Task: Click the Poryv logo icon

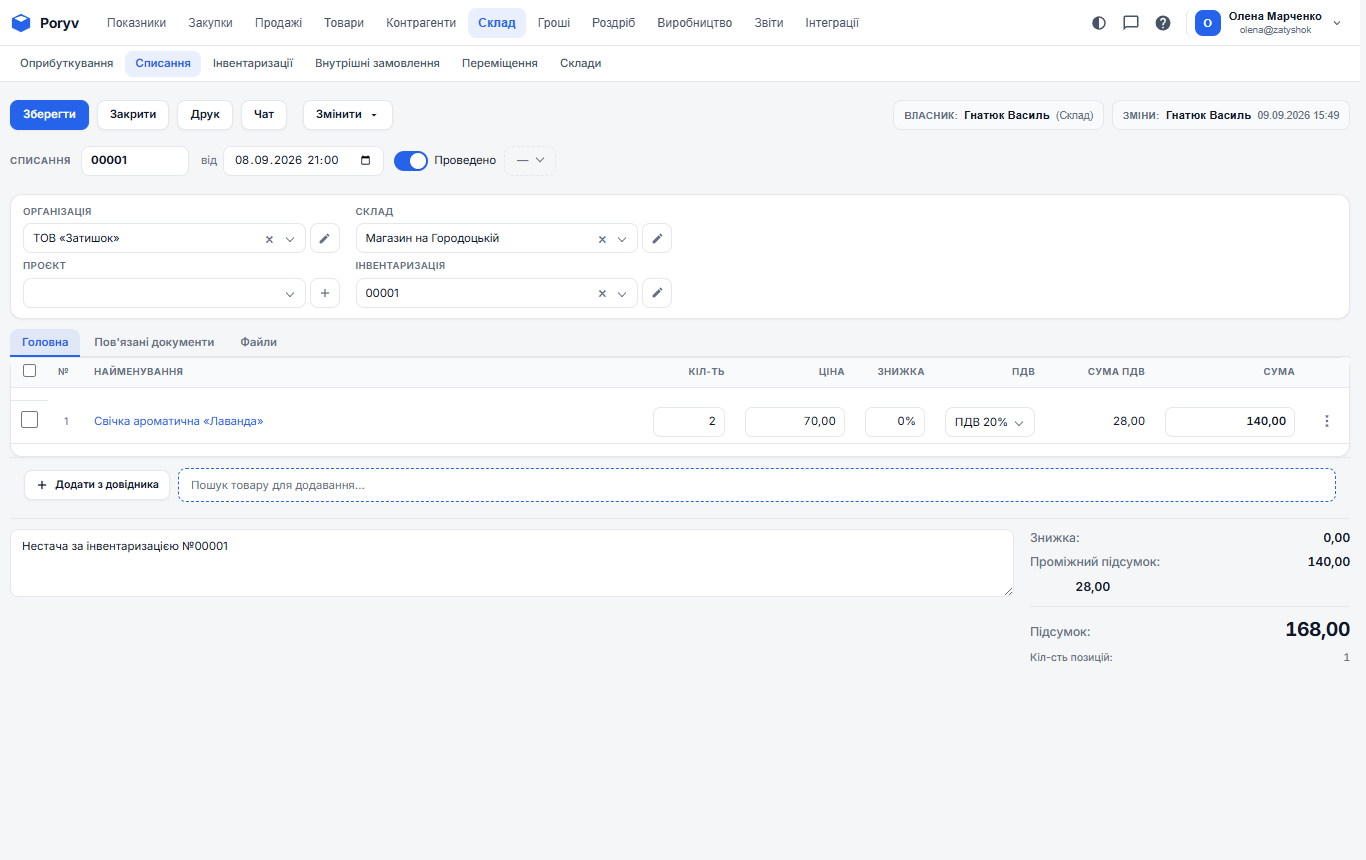Action: coord(21,23)
